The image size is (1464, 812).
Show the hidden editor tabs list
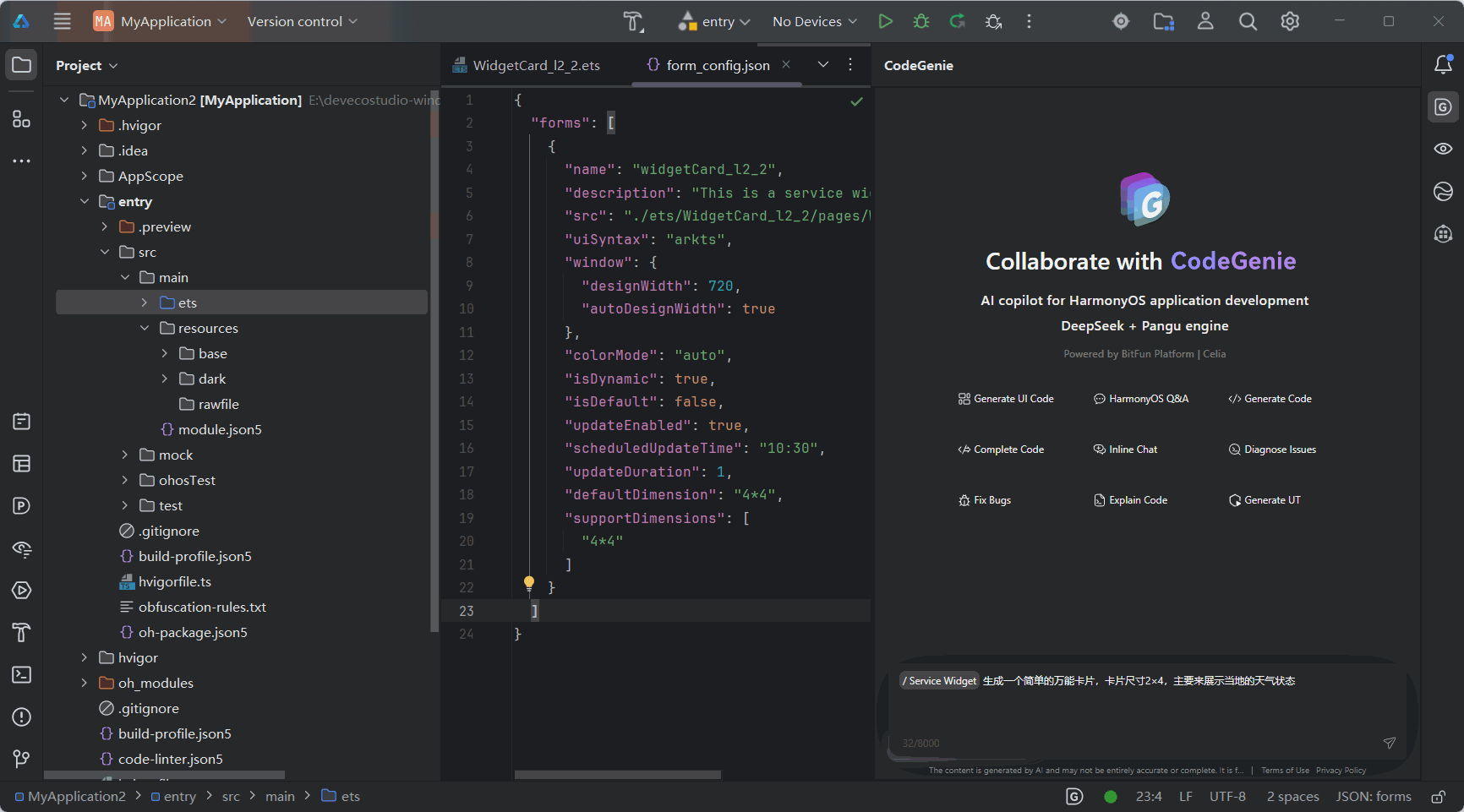(x=822, y=64)
